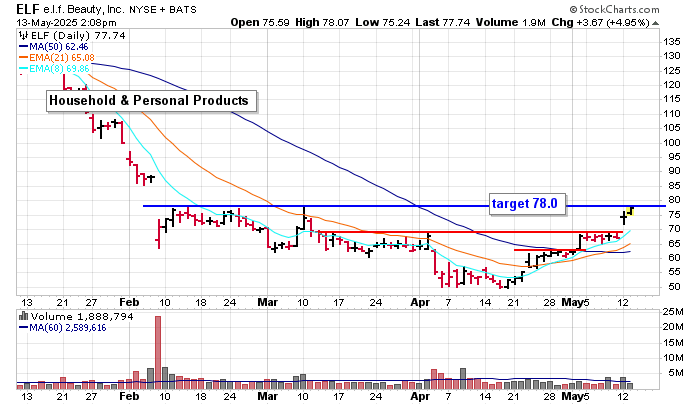Click the Volume 1.9M header value

point(510,22)
